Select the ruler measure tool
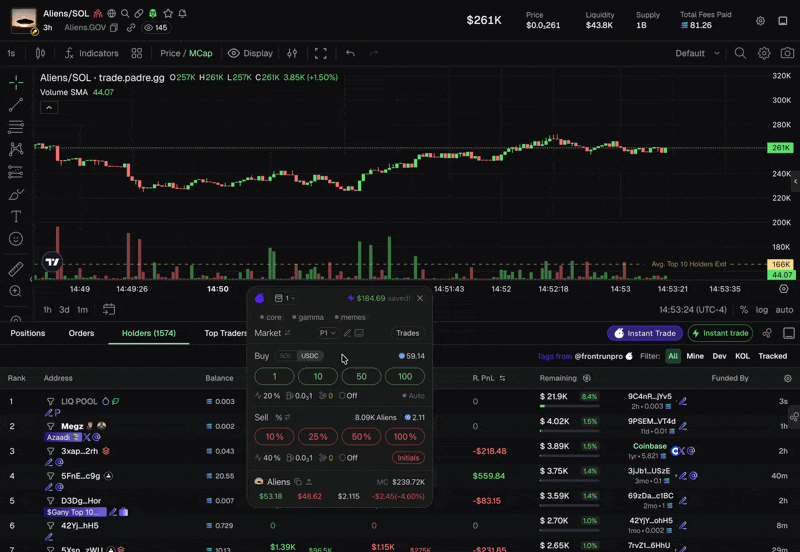The width and height of the screenshot is (800, 552). pyautogui.click(x=16, y=269)
